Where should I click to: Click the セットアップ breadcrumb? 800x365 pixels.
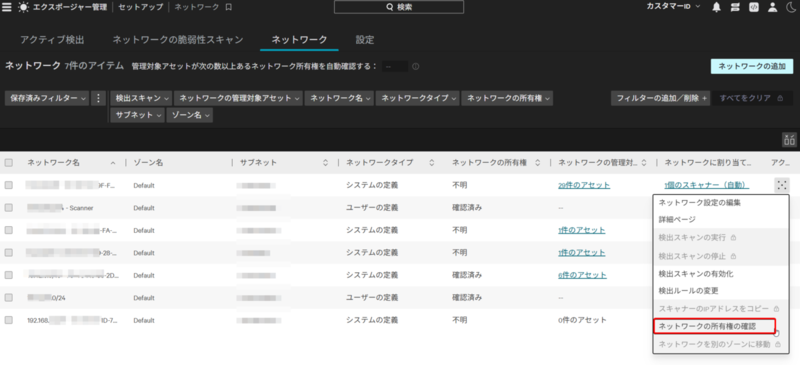coord(141,7)
